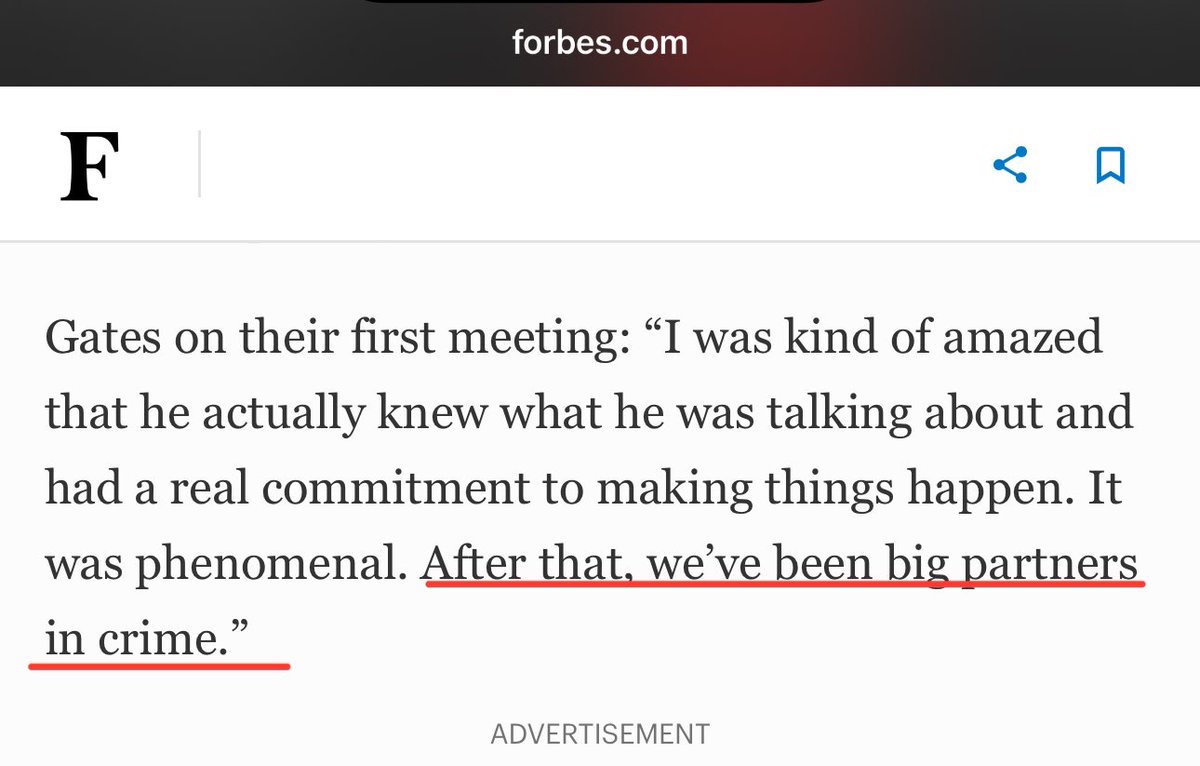Click the vertical divider beside F logo

coord(199,165)
